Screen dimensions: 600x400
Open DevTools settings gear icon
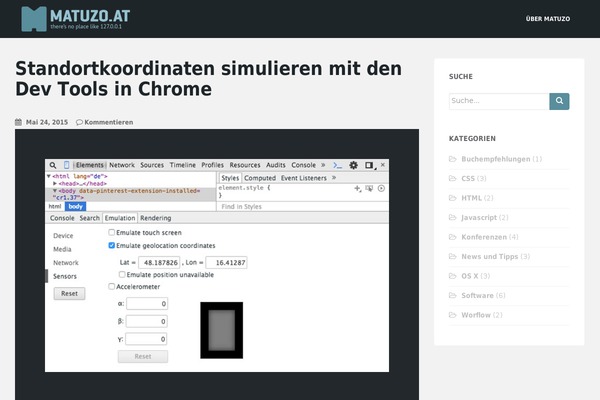click(353, 165)
